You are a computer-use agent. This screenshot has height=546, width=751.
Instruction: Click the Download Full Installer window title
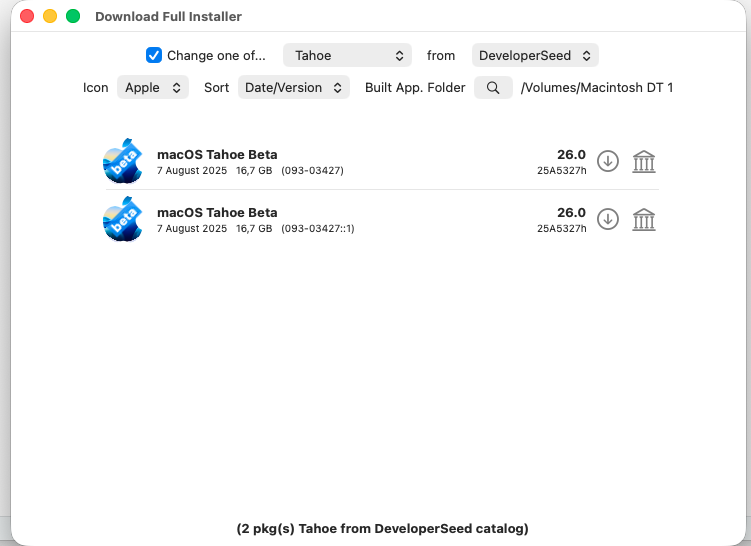pyautogui.click(x=168, y=16)
